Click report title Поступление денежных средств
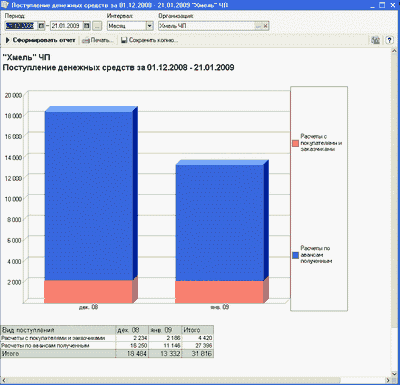Image resolution: width=400 pixels, height=385 pixels. 118,68
